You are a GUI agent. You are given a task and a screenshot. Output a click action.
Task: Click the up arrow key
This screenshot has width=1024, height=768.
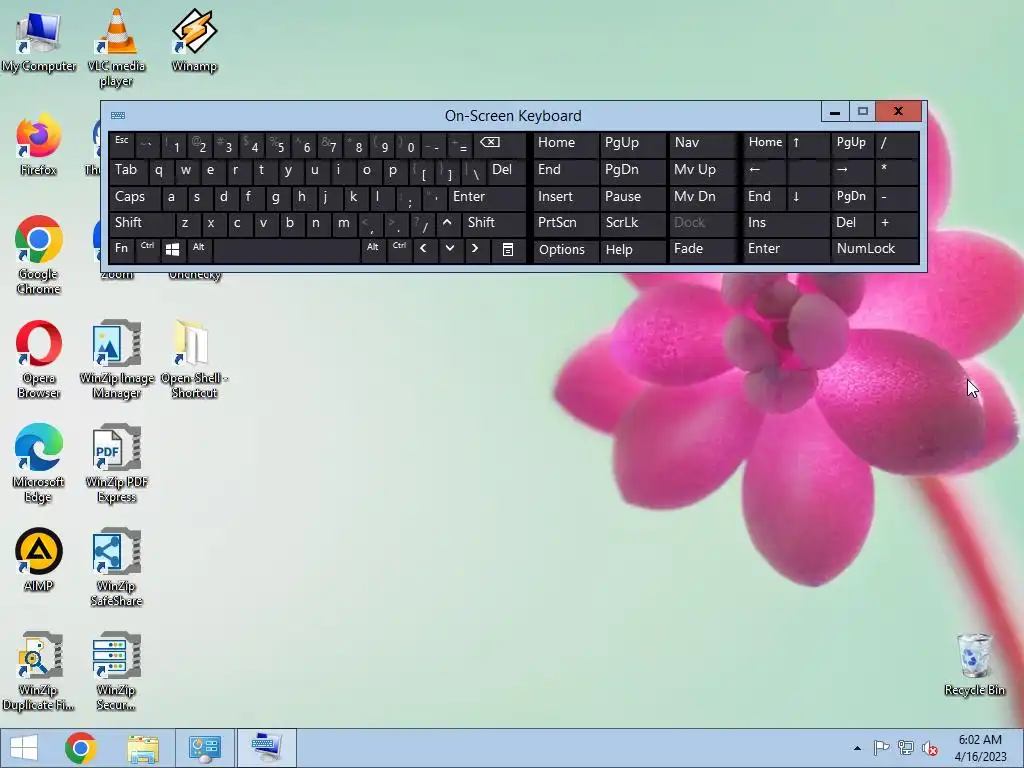447,223
